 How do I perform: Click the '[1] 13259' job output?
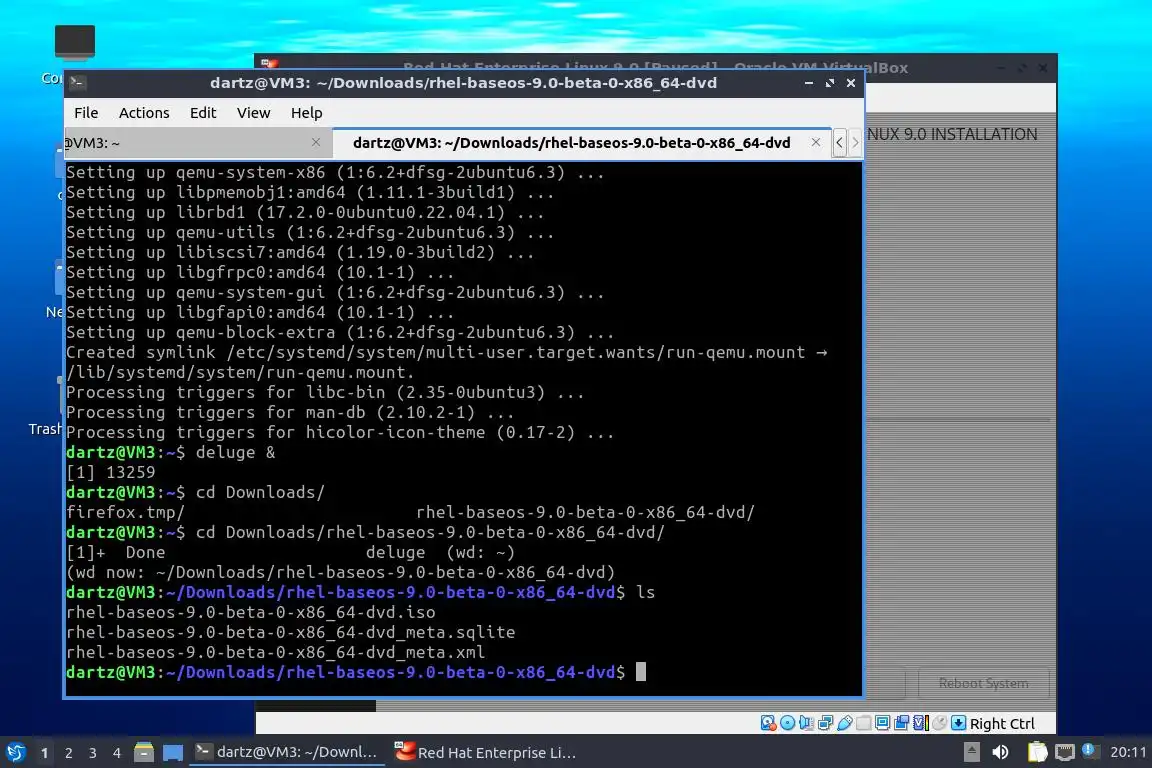(x=111, y=472)
